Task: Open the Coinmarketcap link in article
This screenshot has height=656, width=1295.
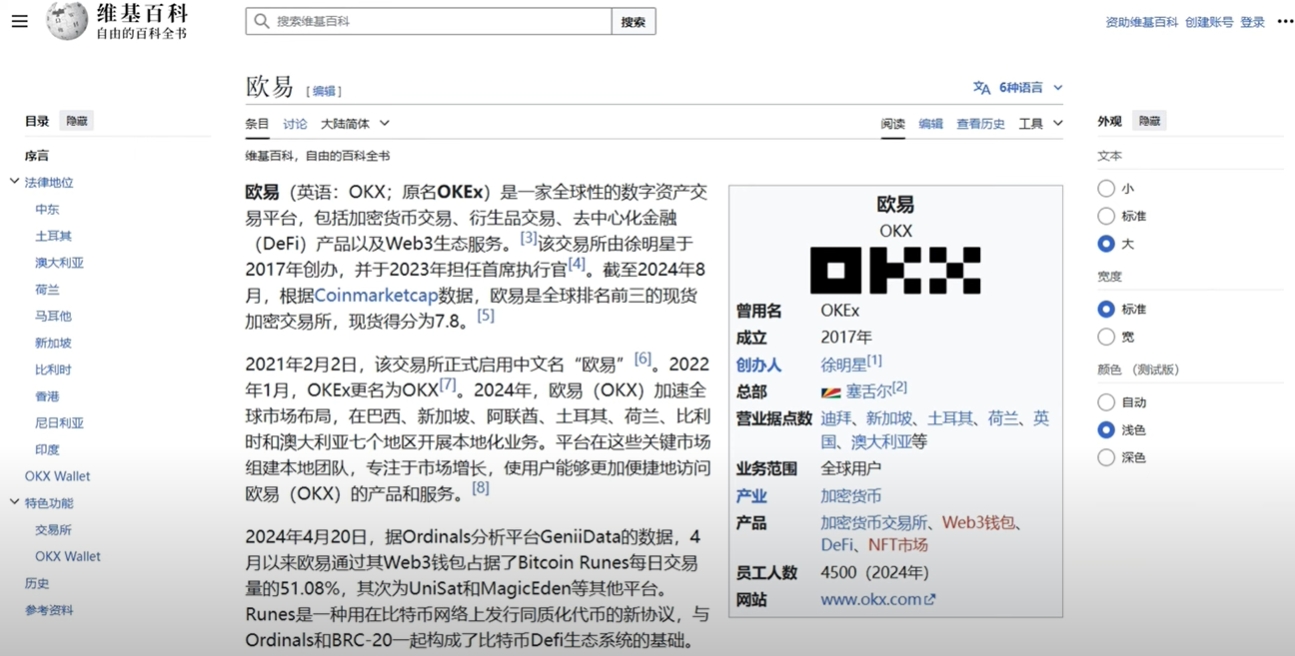Action: (375, 295)
